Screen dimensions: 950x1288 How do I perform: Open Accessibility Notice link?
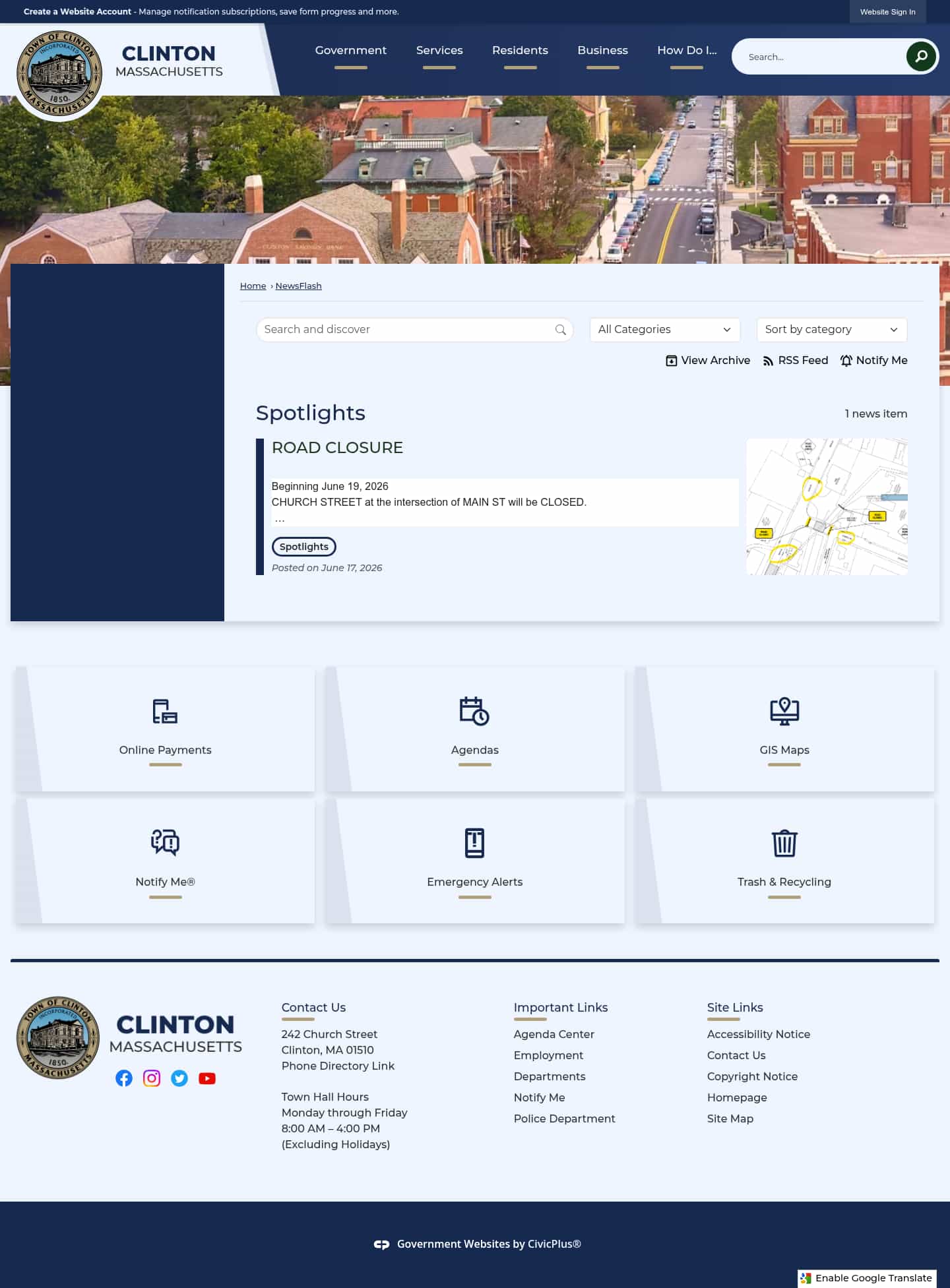[759, 1034]
